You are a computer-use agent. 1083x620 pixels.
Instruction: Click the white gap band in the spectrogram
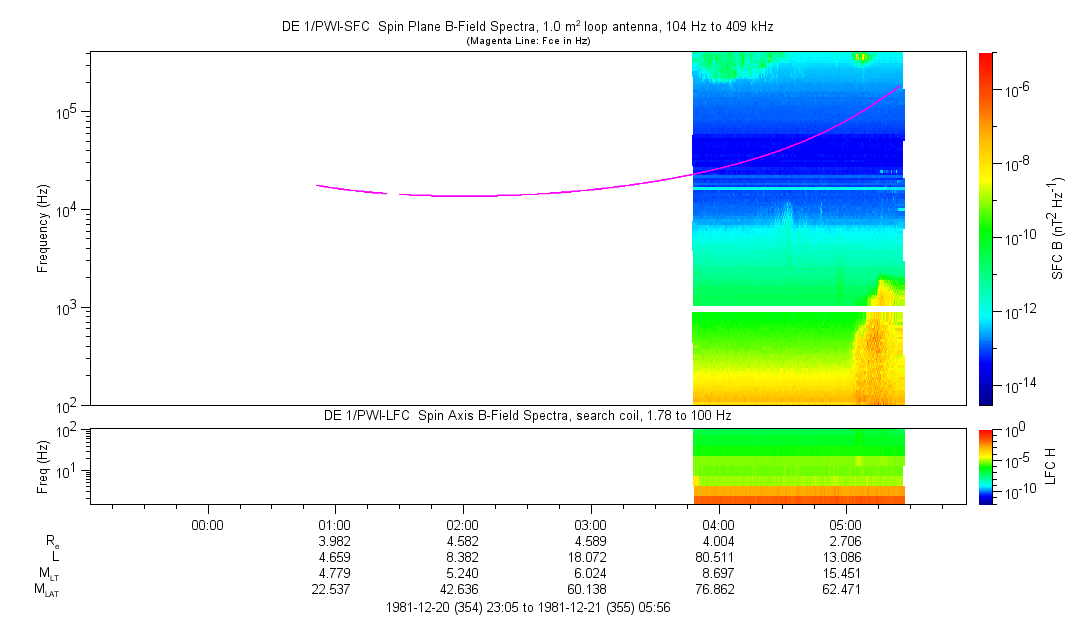pos(798,309)
